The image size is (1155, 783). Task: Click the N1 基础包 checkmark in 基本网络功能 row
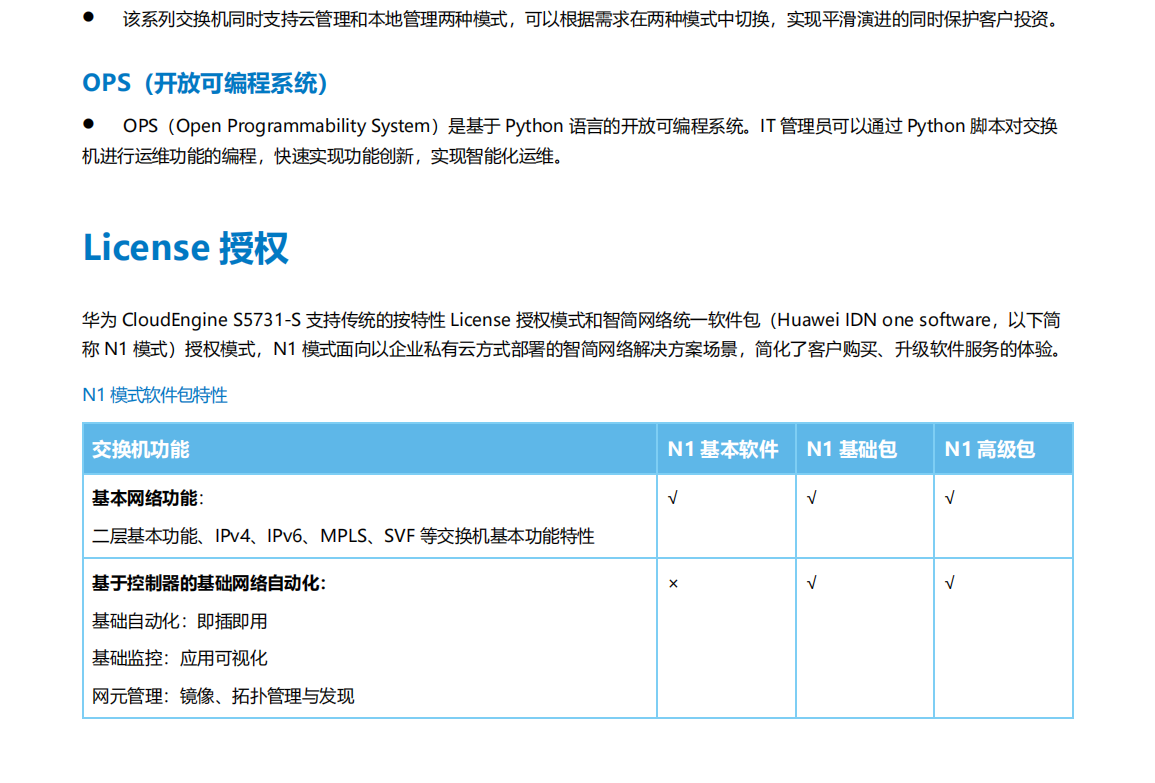811,498
